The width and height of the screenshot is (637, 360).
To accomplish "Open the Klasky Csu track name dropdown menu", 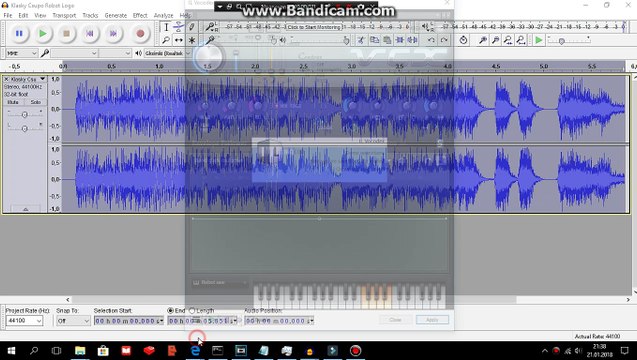I will click(x=28, y=79).
